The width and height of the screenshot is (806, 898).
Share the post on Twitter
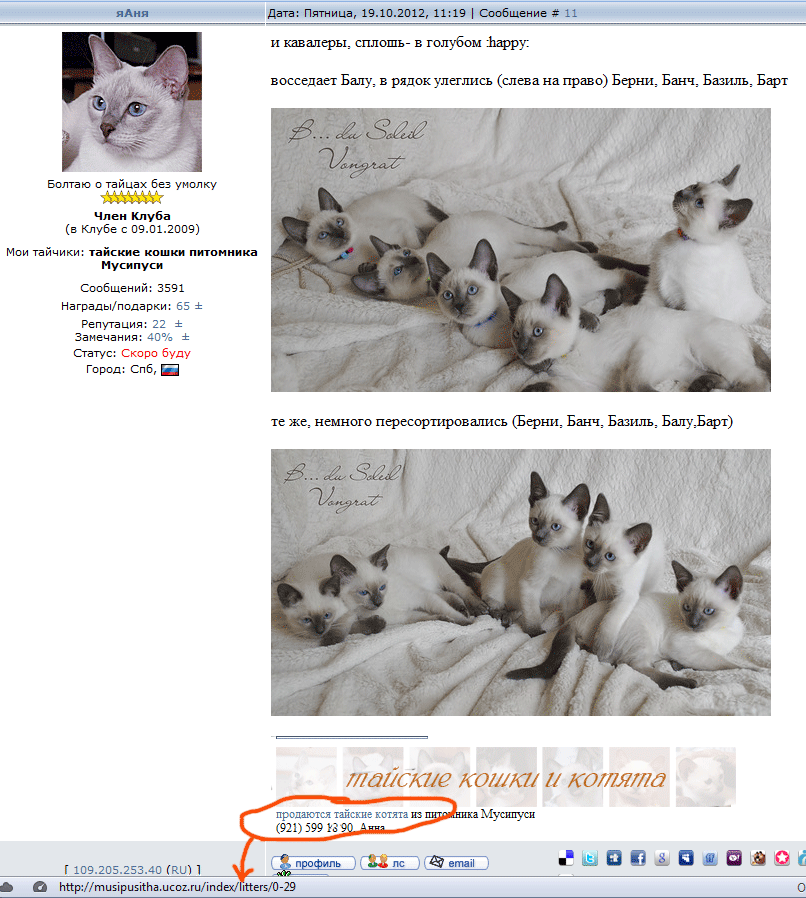[x=589, y=857]
